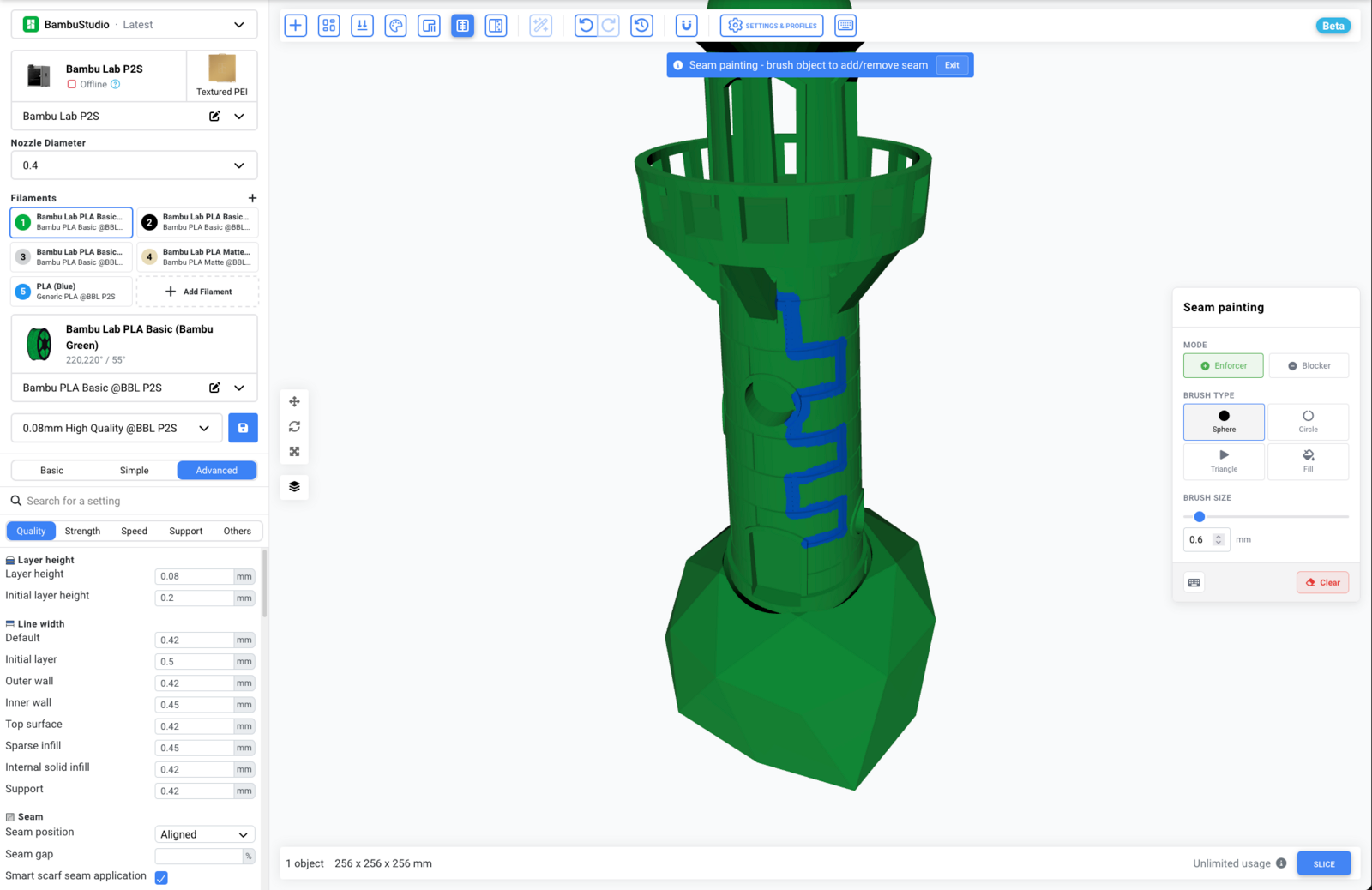Click the add object plus icon in toolbar
1372x890 pixels.
click(296, 26)
